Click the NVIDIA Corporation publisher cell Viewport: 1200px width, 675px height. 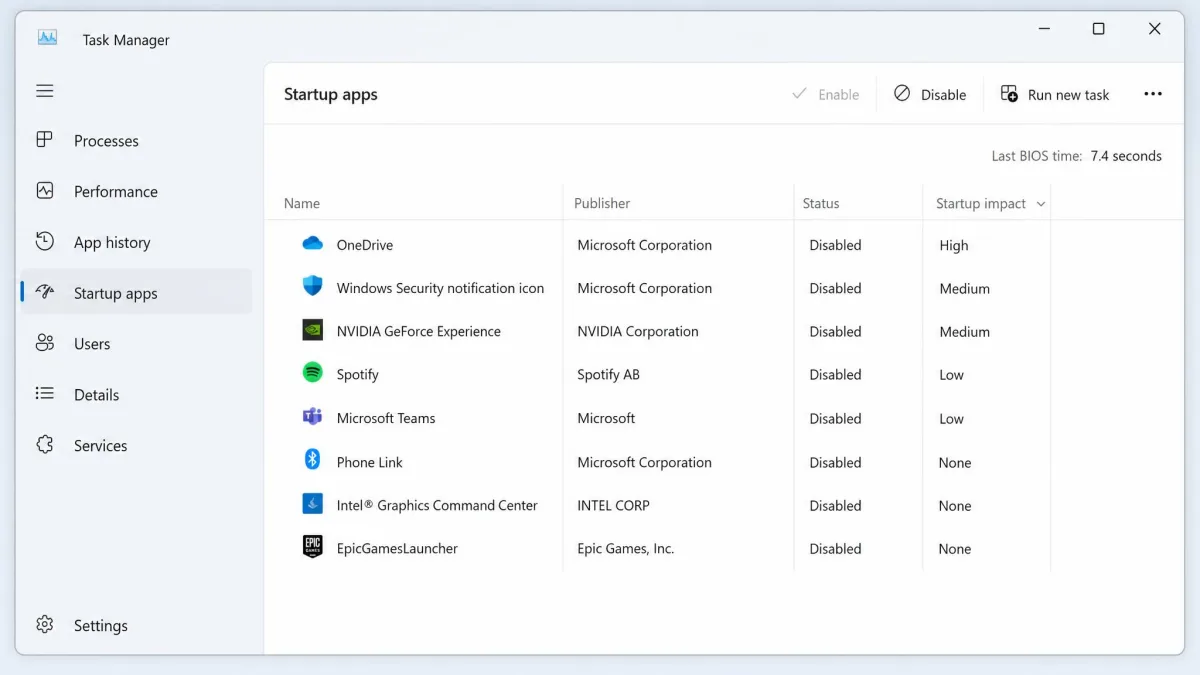click(x=638, y=331)
